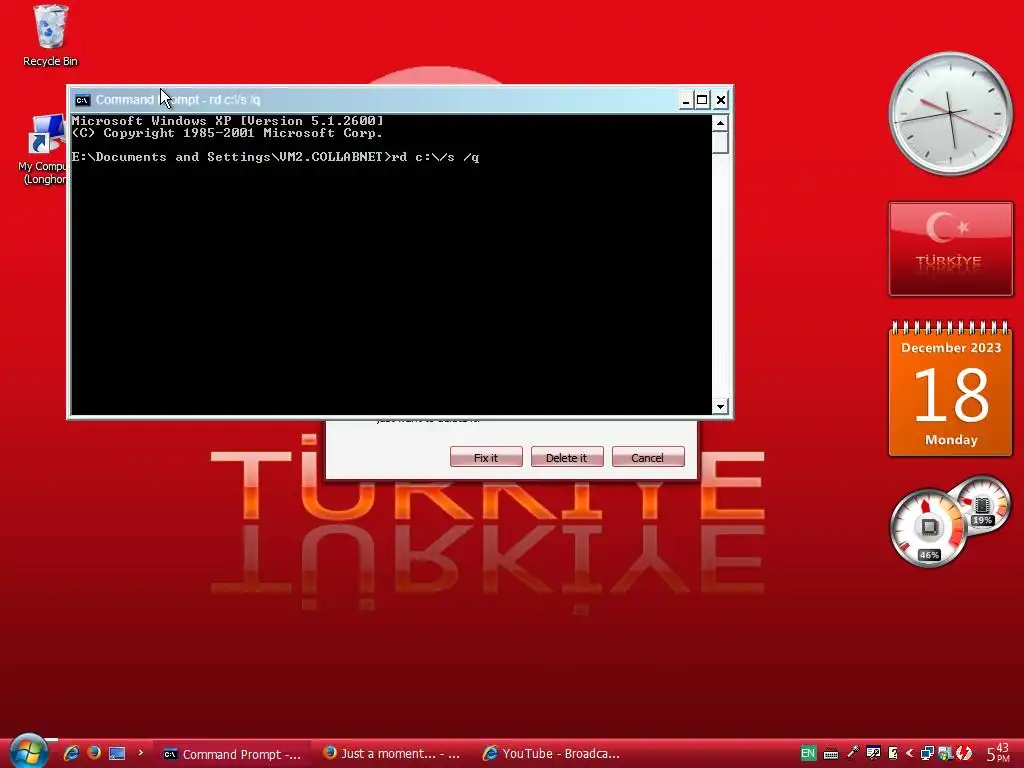Click the 'Microsoft Windows XP [Version 5.1.2600]' line
Image resolution: width=1024 pixels, height=768 pixels.
coord(227,121)
